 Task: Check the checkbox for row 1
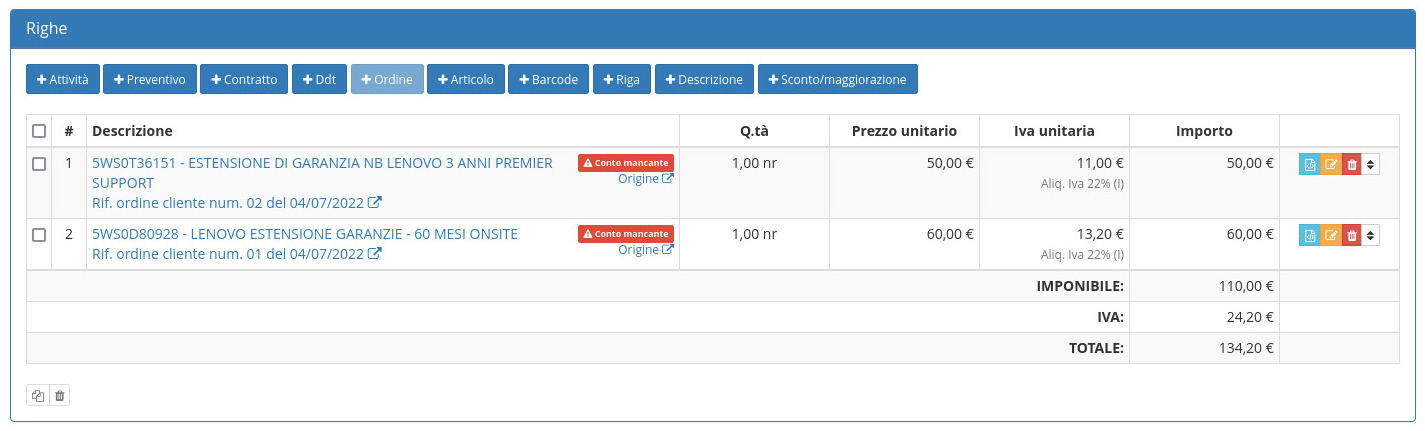[x=39, y=164]
